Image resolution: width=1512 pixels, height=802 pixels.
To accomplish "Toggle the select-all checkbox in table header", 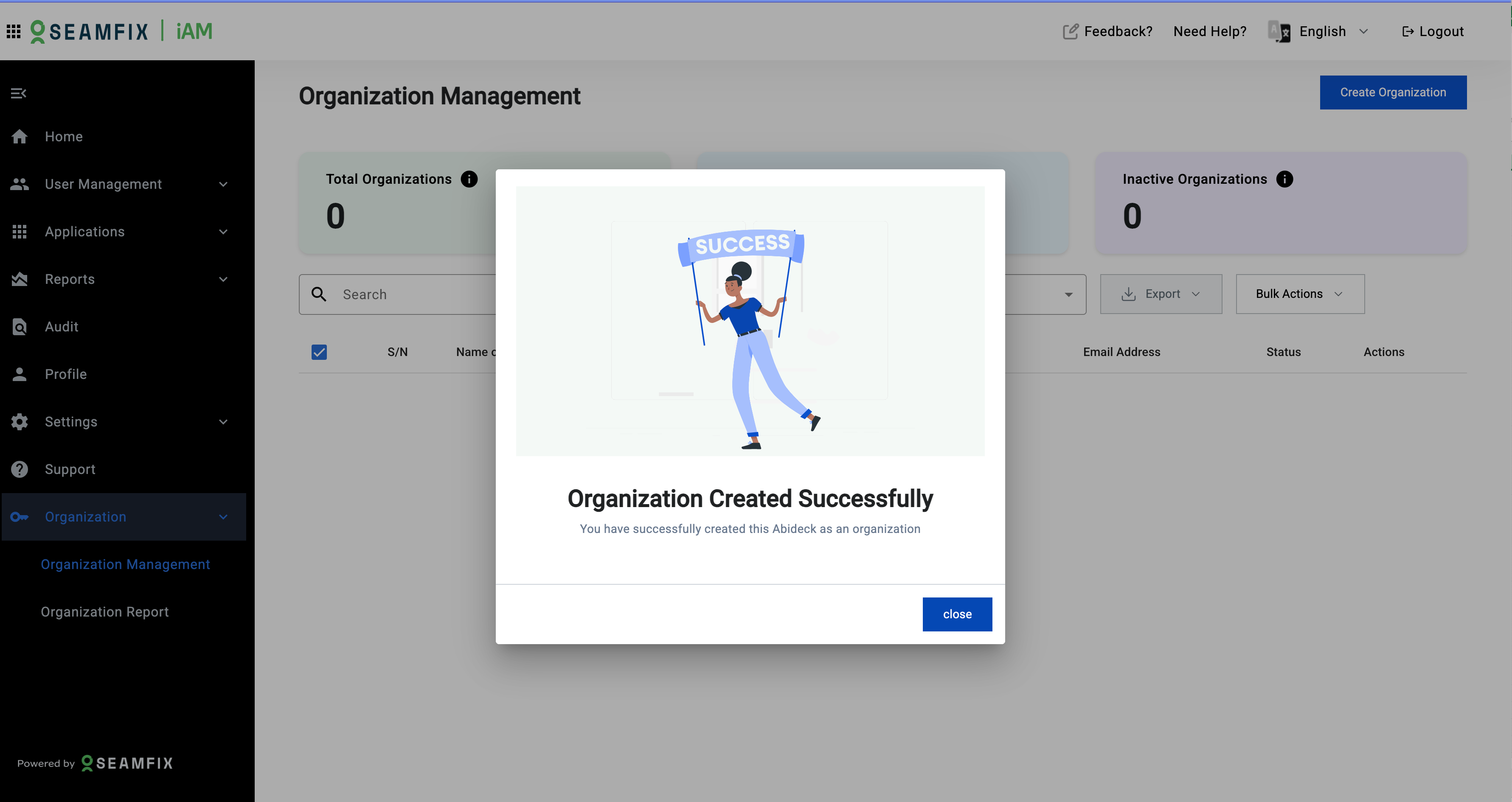I will point(319,352).
